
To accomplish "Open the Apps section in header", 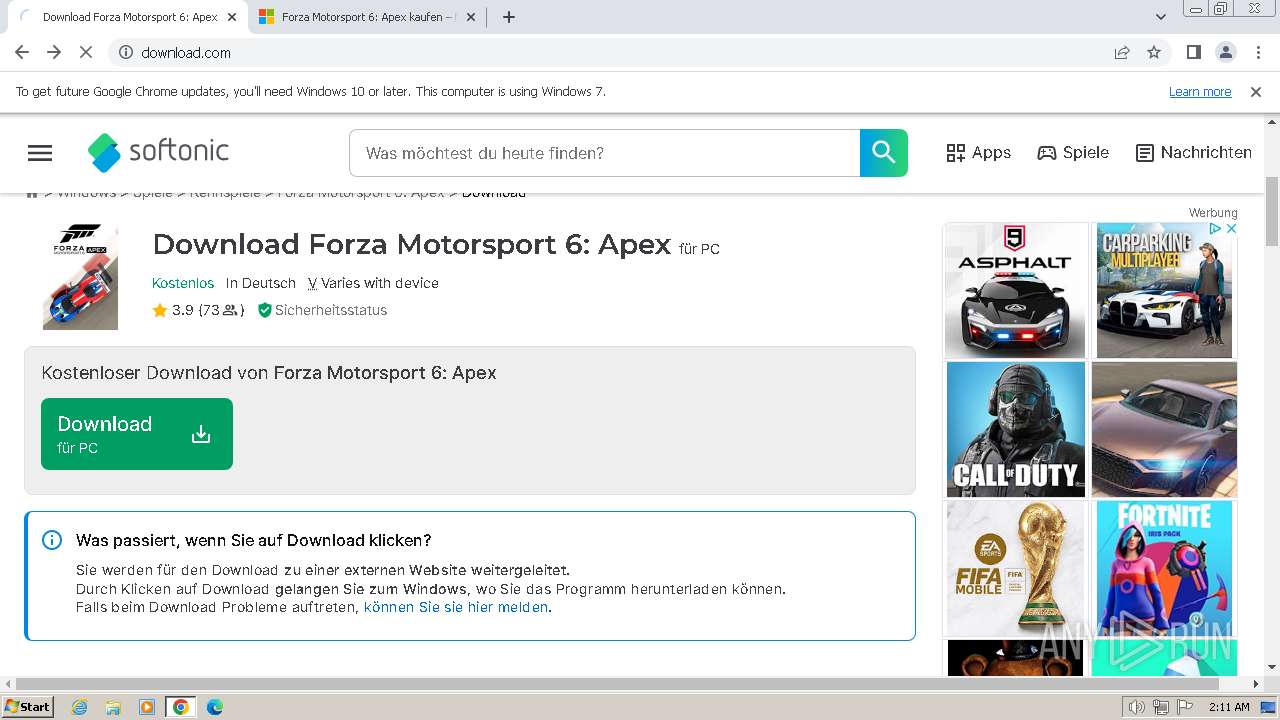I will [x=979, y=153].
